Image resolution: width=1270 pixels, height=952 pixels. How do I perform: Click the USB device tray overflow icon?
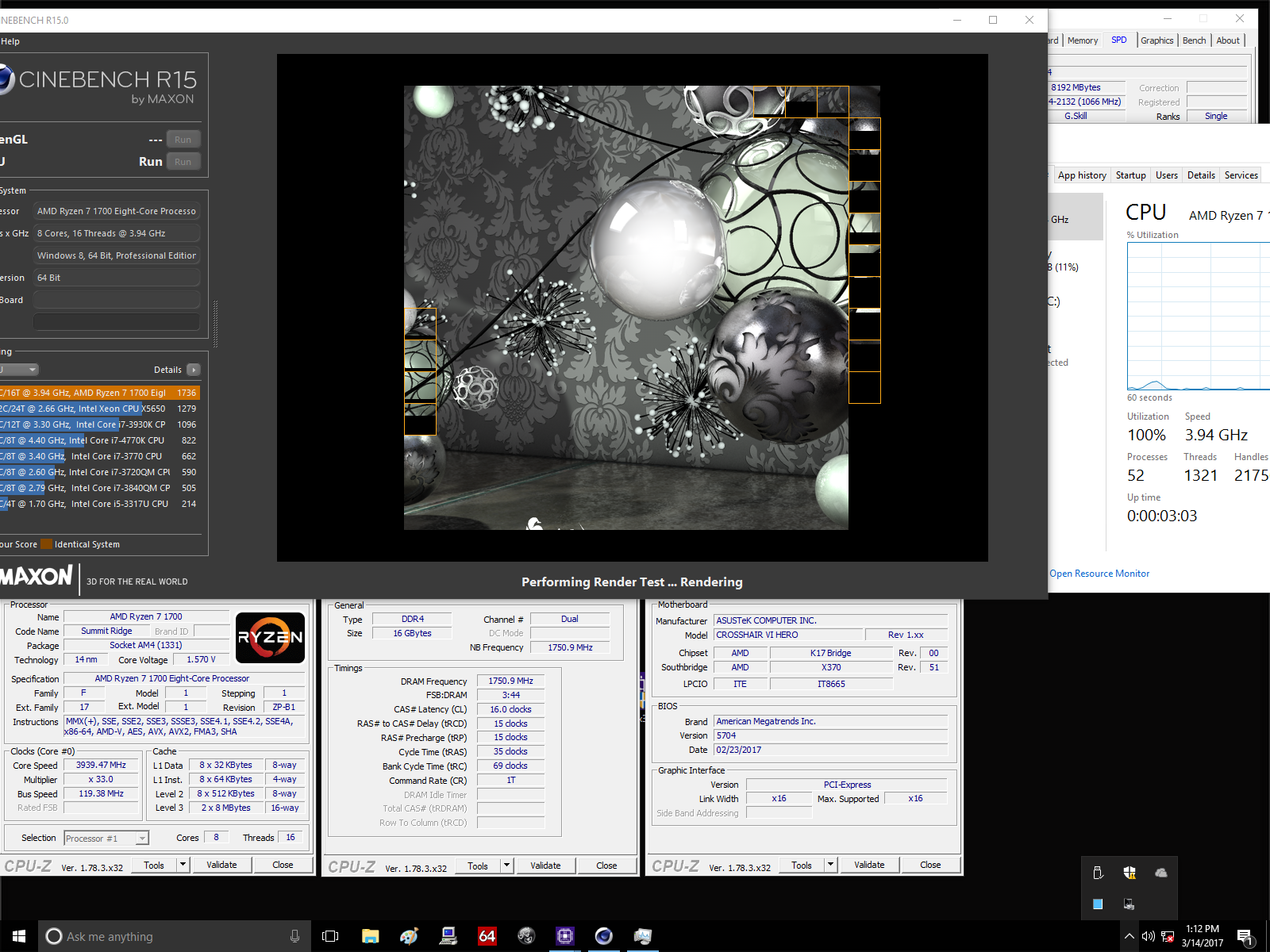pyautogui.click(x=1098, y=873)
